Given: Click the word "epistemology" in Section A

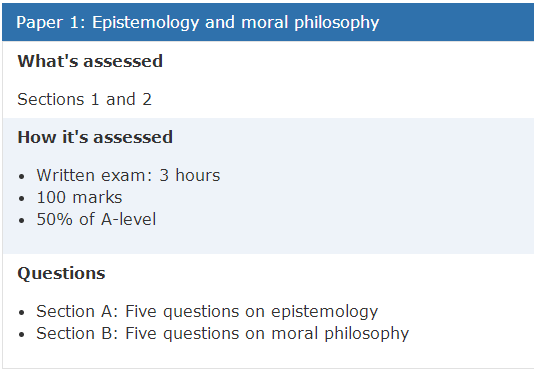Looking at the screenshot, I should tap(325, 312).
